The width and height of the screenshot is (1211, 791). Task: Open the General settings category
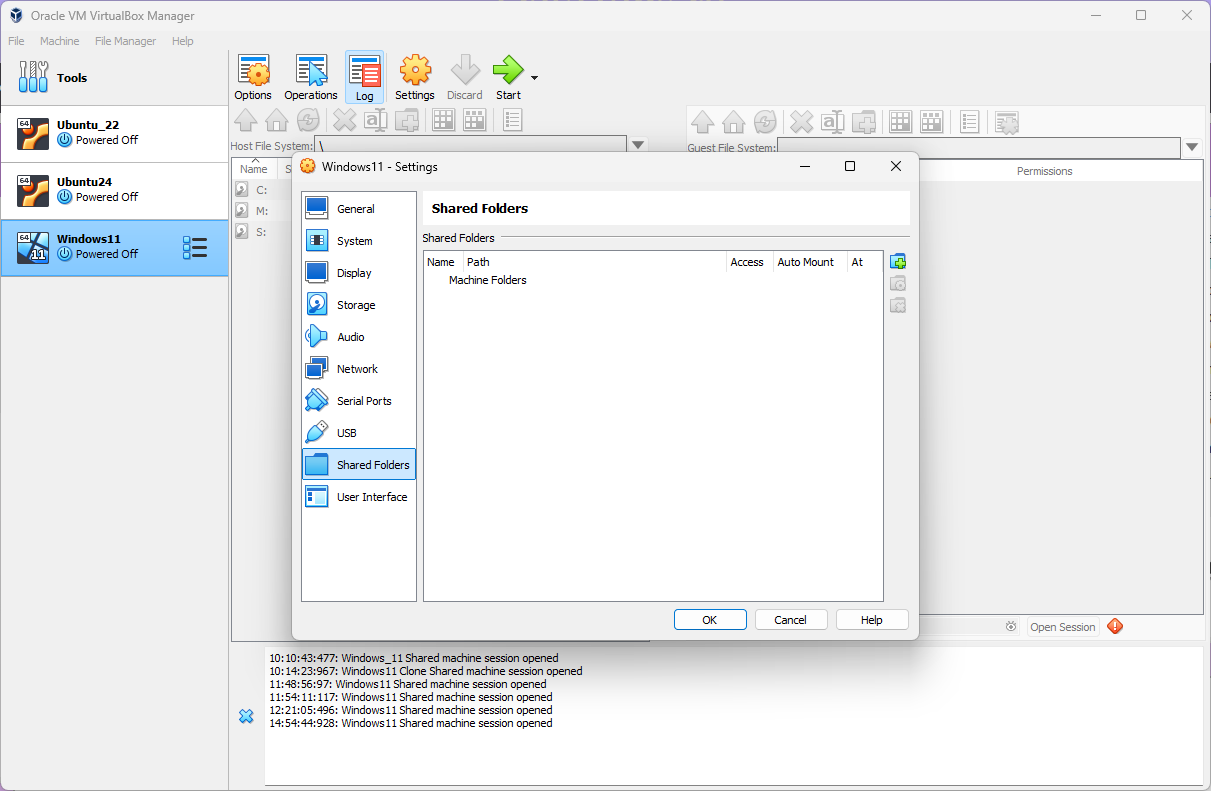point(359,209)
